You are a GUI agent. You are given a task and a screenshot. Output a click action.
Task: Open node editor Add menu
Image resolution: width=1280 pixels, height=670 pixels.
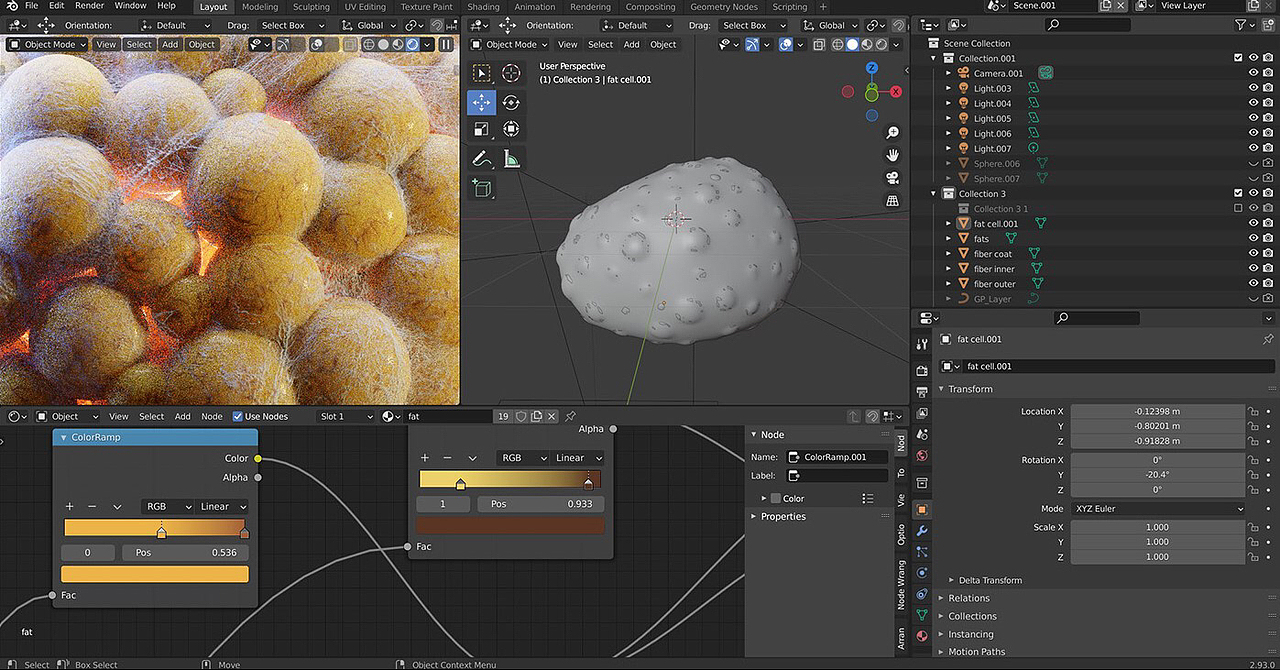[182, 416]
